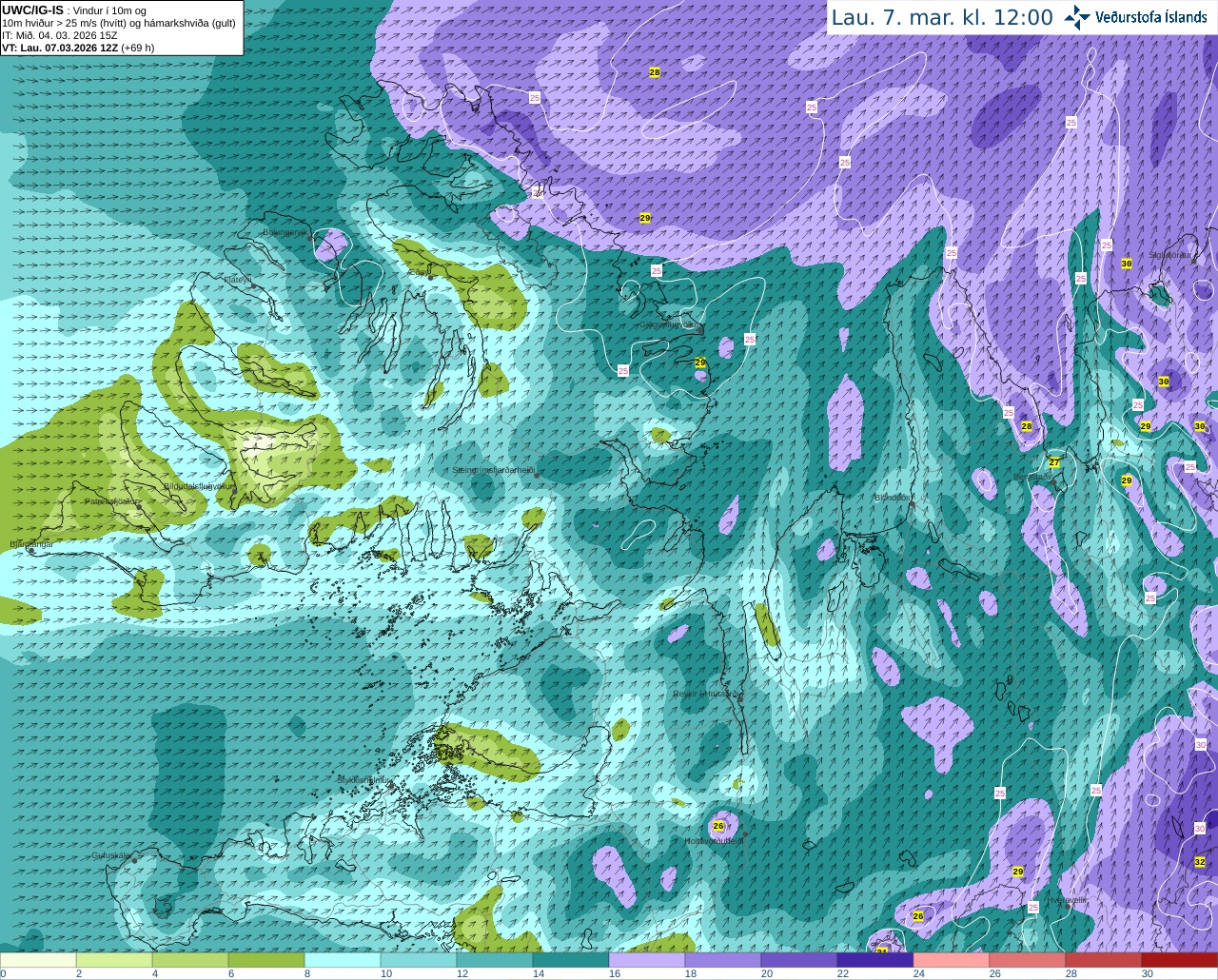Pick the dark red above-30 m/s legend swatch
This screenshot has height=980, width=1218.
pos(1180,960)
